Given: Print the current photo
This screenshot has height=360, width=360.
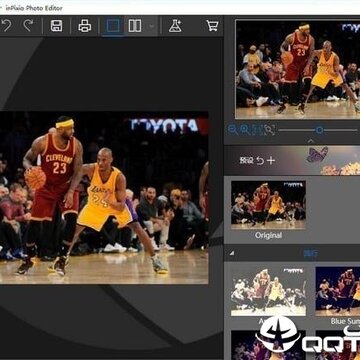Looking at the screenshot, I should (85, 26).
